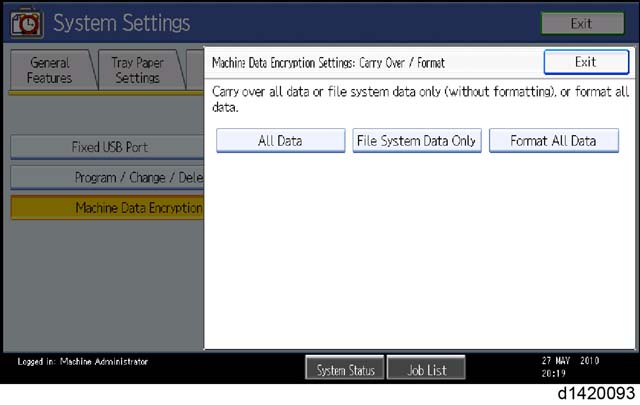Choose All Data carry over option
The image size is (640, 405).
280,141
